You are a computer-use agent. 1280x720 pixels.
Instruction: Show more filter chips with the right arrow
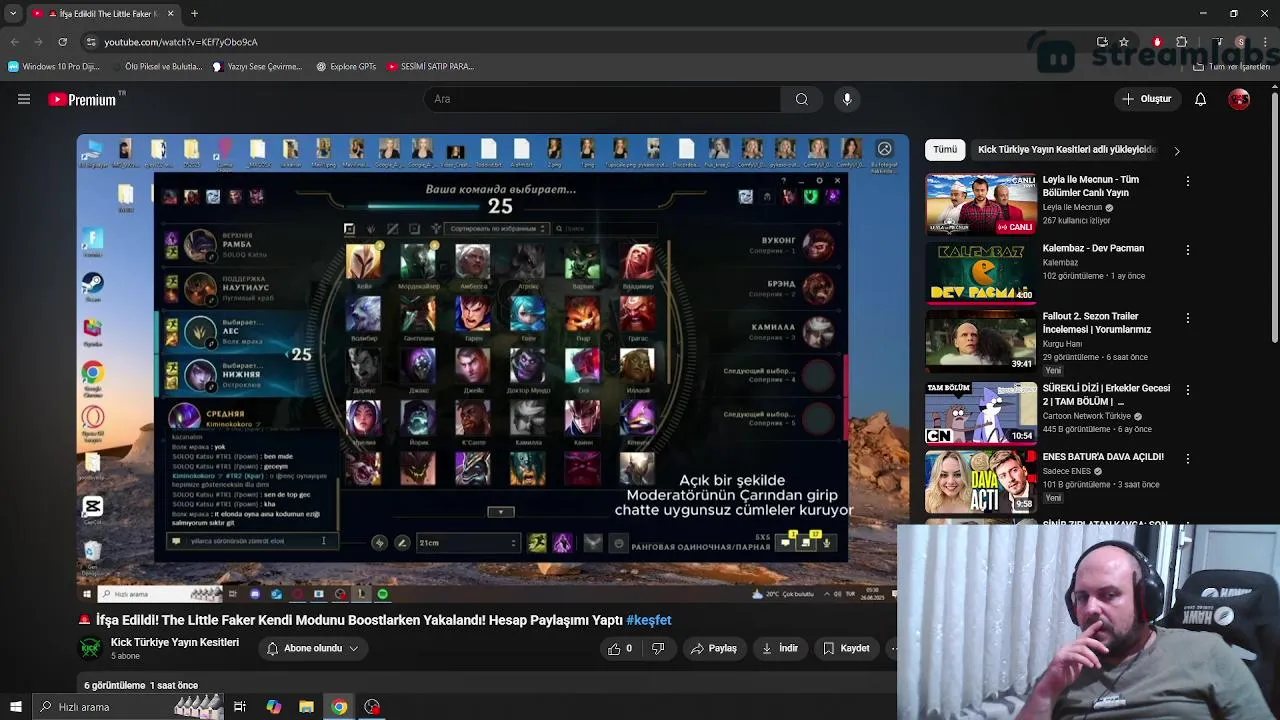[x=1177, y=151]
